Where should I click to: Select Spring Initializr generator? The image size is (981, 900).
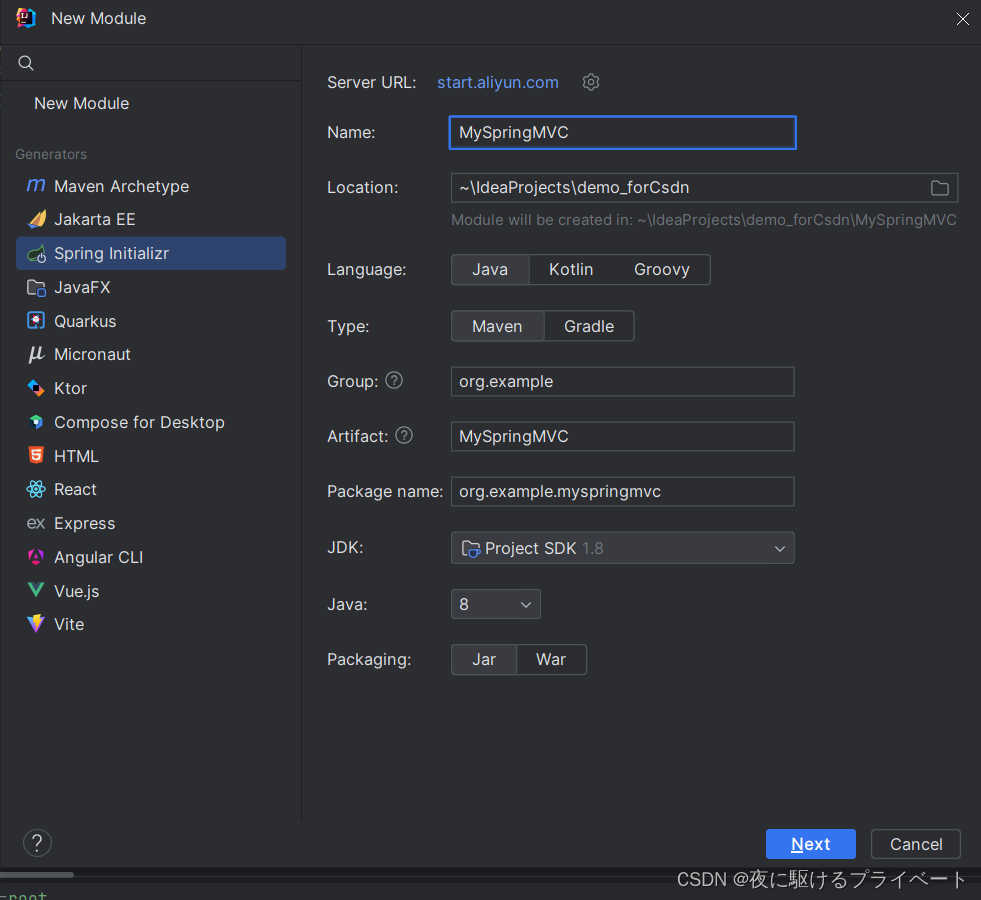(151, 253)
